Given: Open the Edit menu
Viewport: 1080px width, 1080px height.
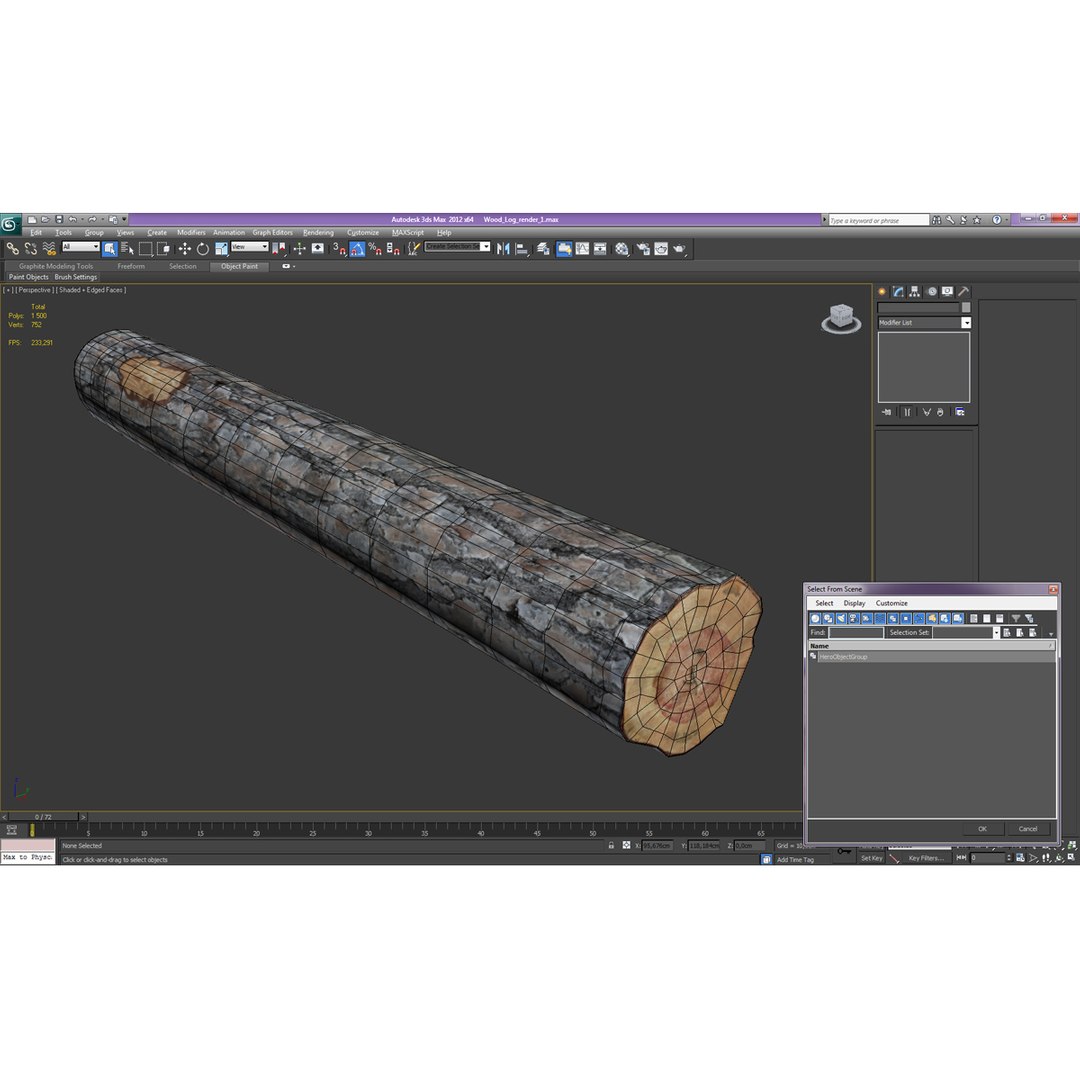Looking at the screenshot, I should (36, 232).
